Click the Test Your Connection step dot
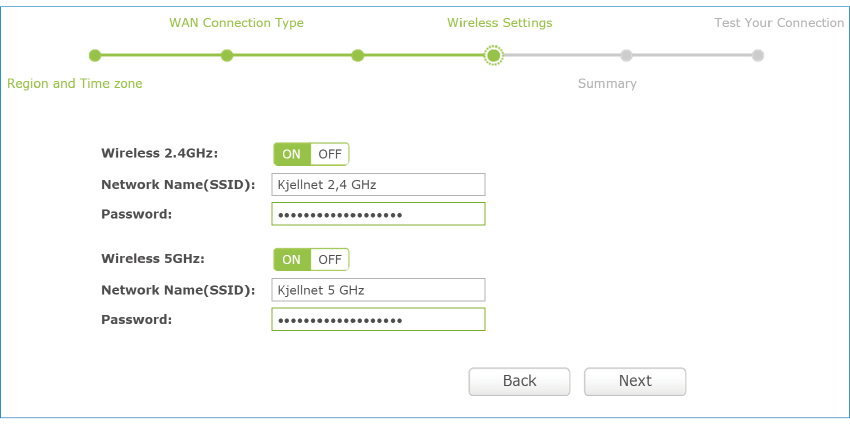Viewport: 850px width, 425px height. pyautogui.click(x=758, y=56)
